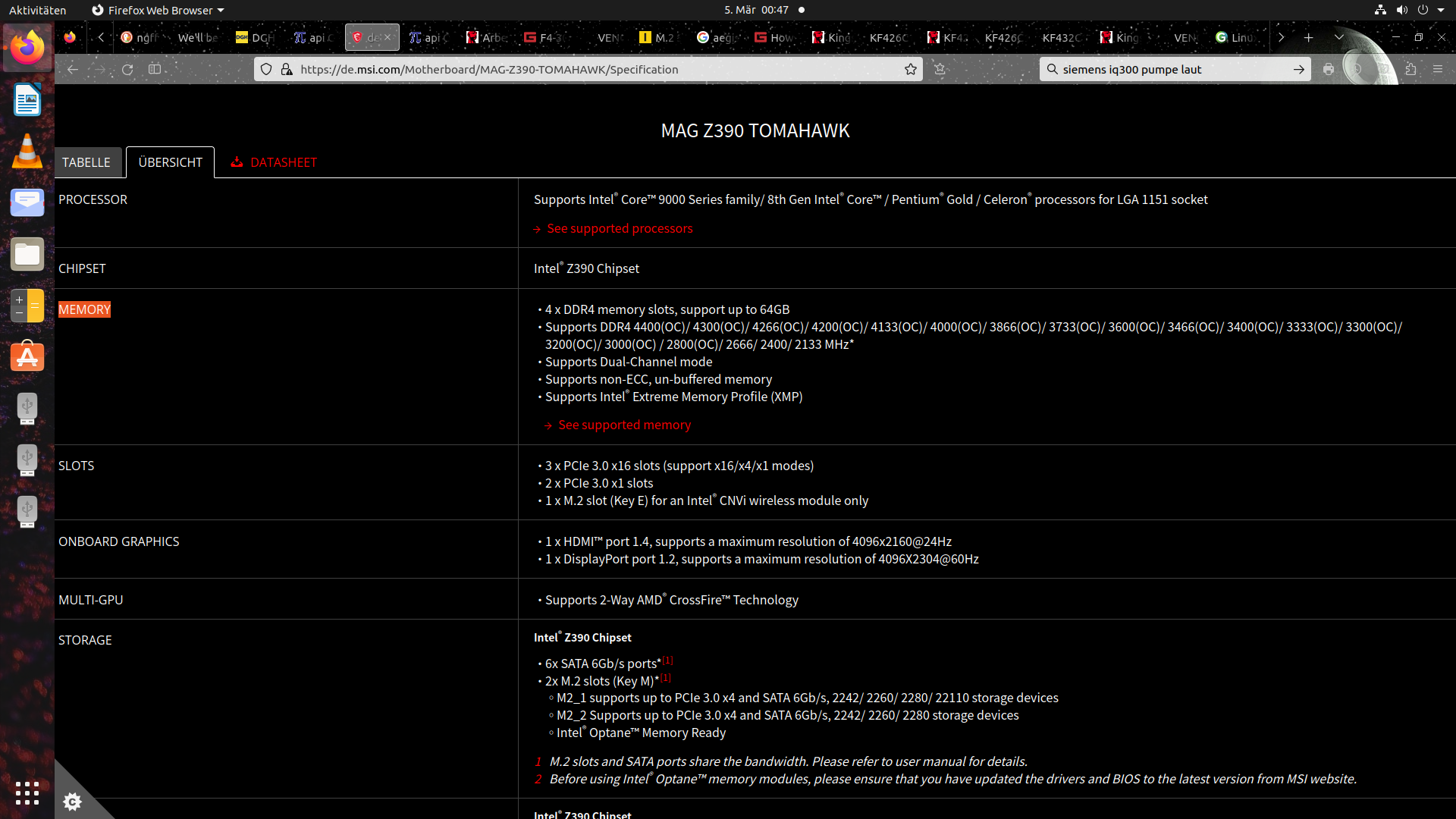
Task: Open the Firefox hamburger menu
Action: pos(1438,69)
